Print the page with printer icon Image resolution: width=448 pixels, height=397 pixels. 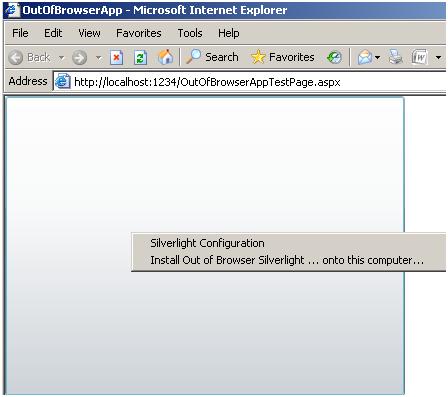[396, 57]
